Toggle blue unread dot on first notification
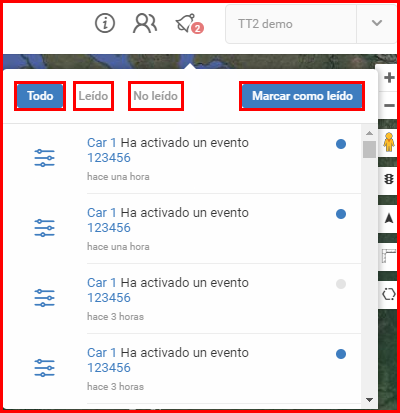Viewport: 400px width, 413px height. pos(341,144)
